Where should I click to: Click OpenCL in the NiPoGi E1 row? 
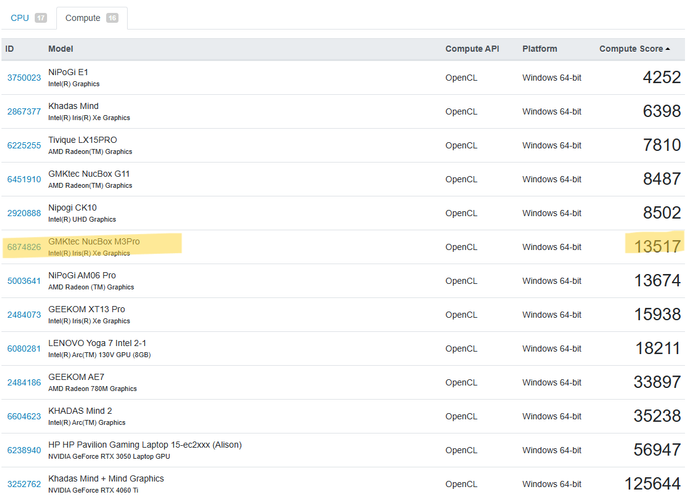point(461,78)
